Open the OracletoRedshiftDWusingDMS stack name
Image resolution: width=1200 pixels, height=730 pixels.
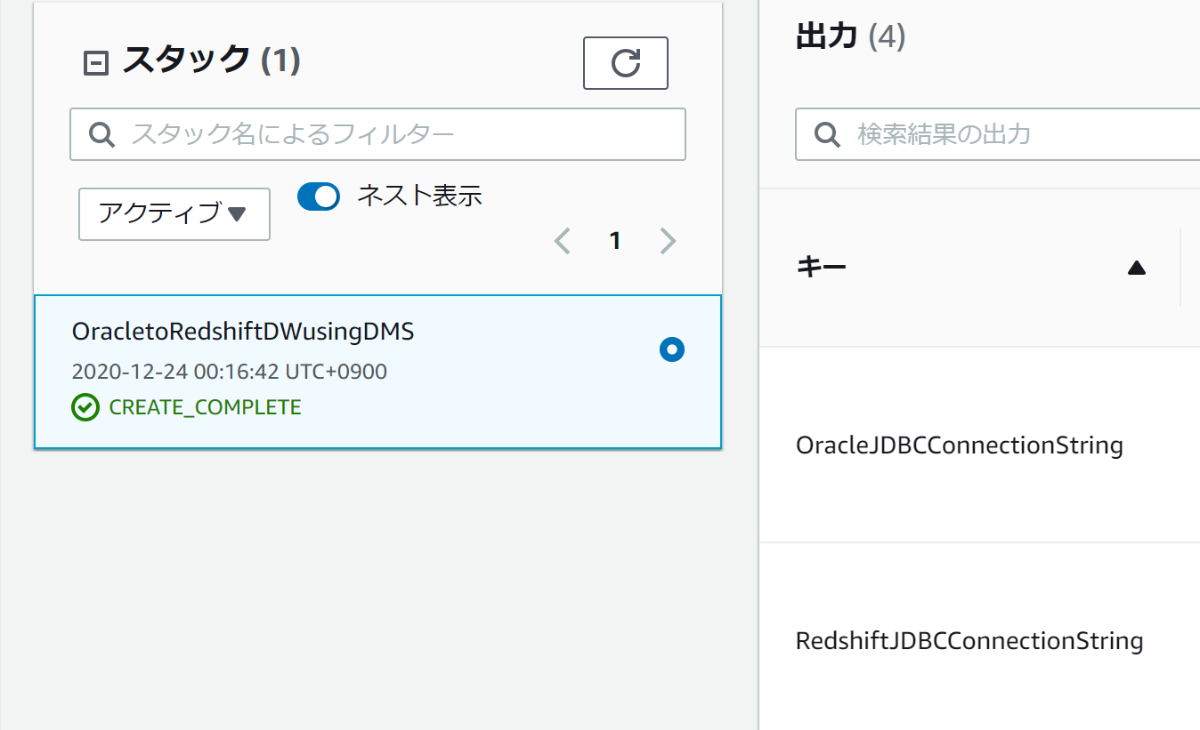(x=243, y=333)
